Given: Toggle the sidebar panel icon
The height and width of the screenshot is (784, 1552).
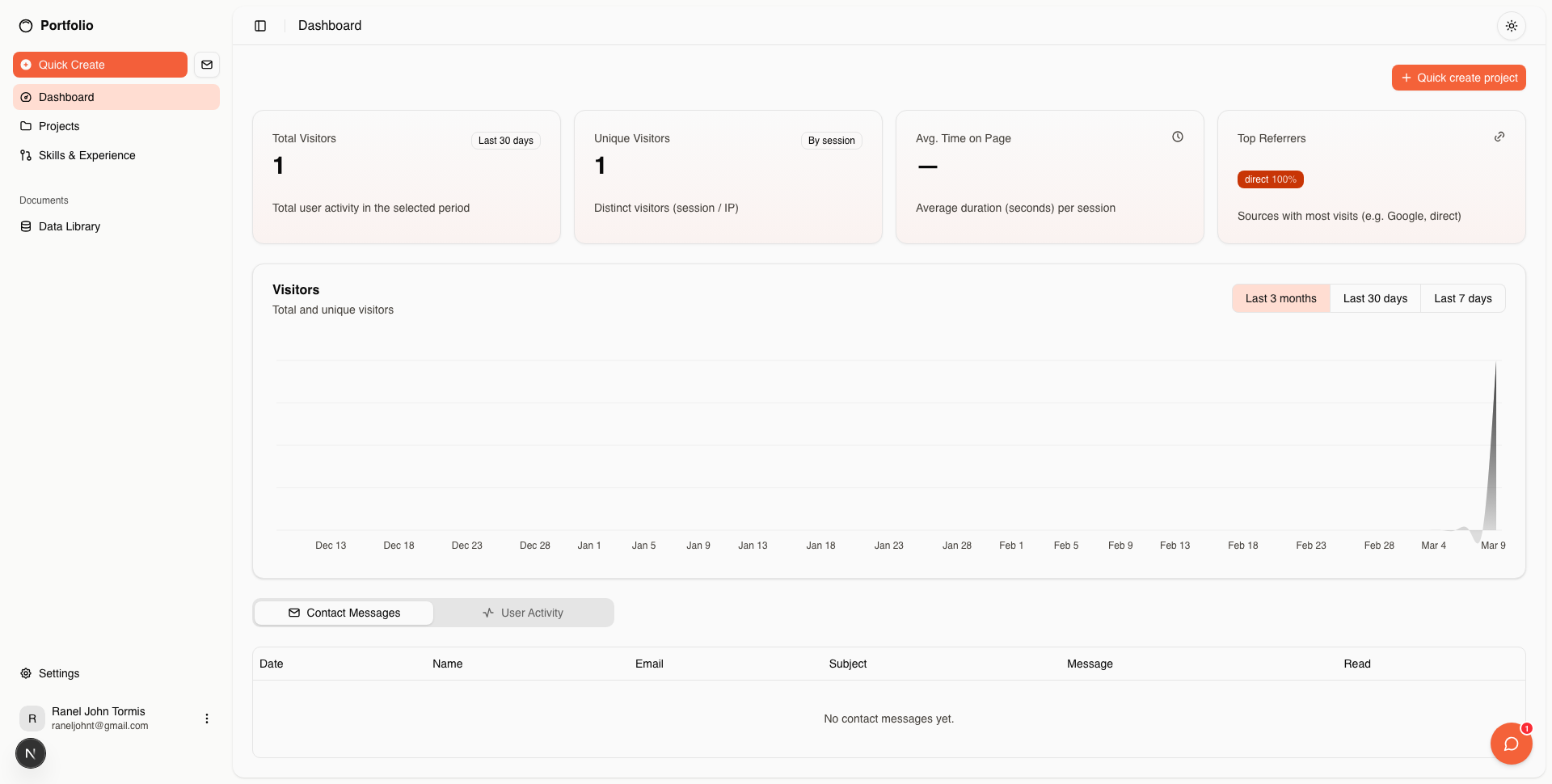Looking at the screenshot, I should pos(260,26).
